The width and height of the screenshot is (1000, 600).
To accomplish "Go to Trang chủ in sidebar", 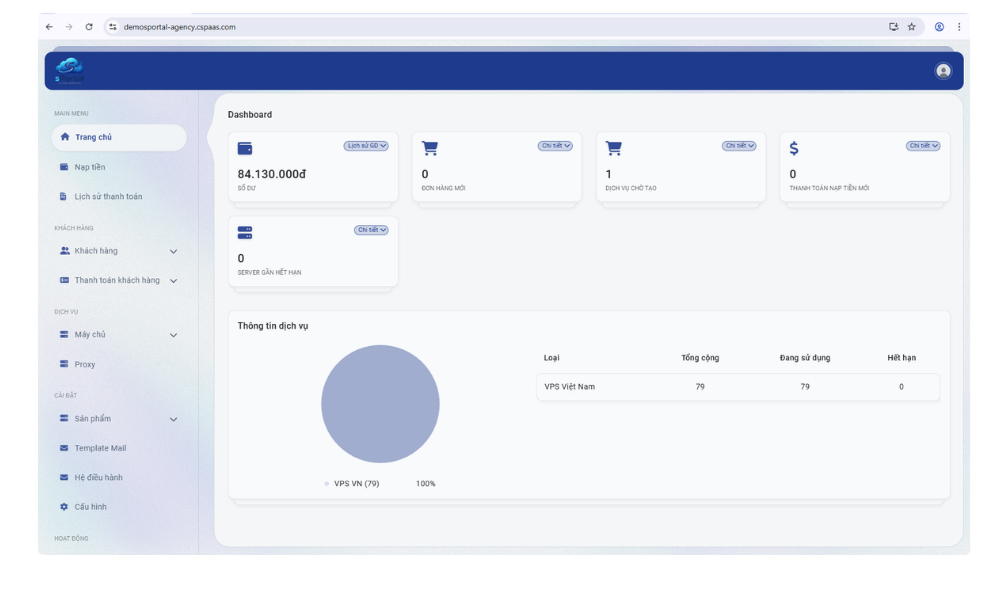I will tap(119, 137).
